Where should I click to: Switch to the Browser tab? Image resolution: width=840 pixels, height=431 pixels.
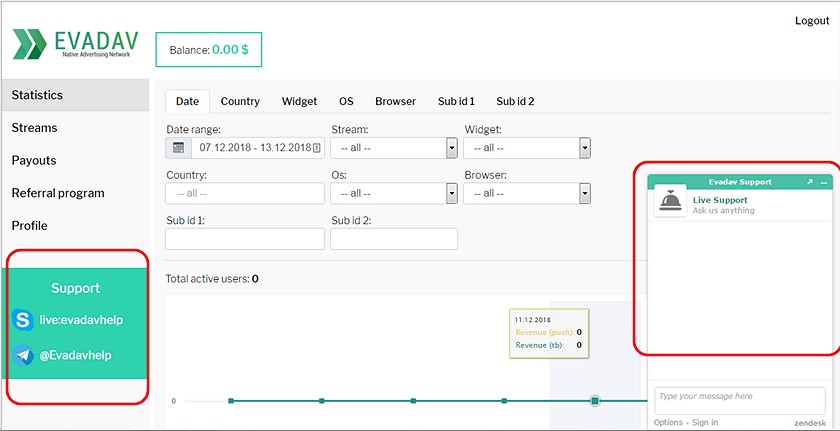pyautogui.click(x=395, y=101)
